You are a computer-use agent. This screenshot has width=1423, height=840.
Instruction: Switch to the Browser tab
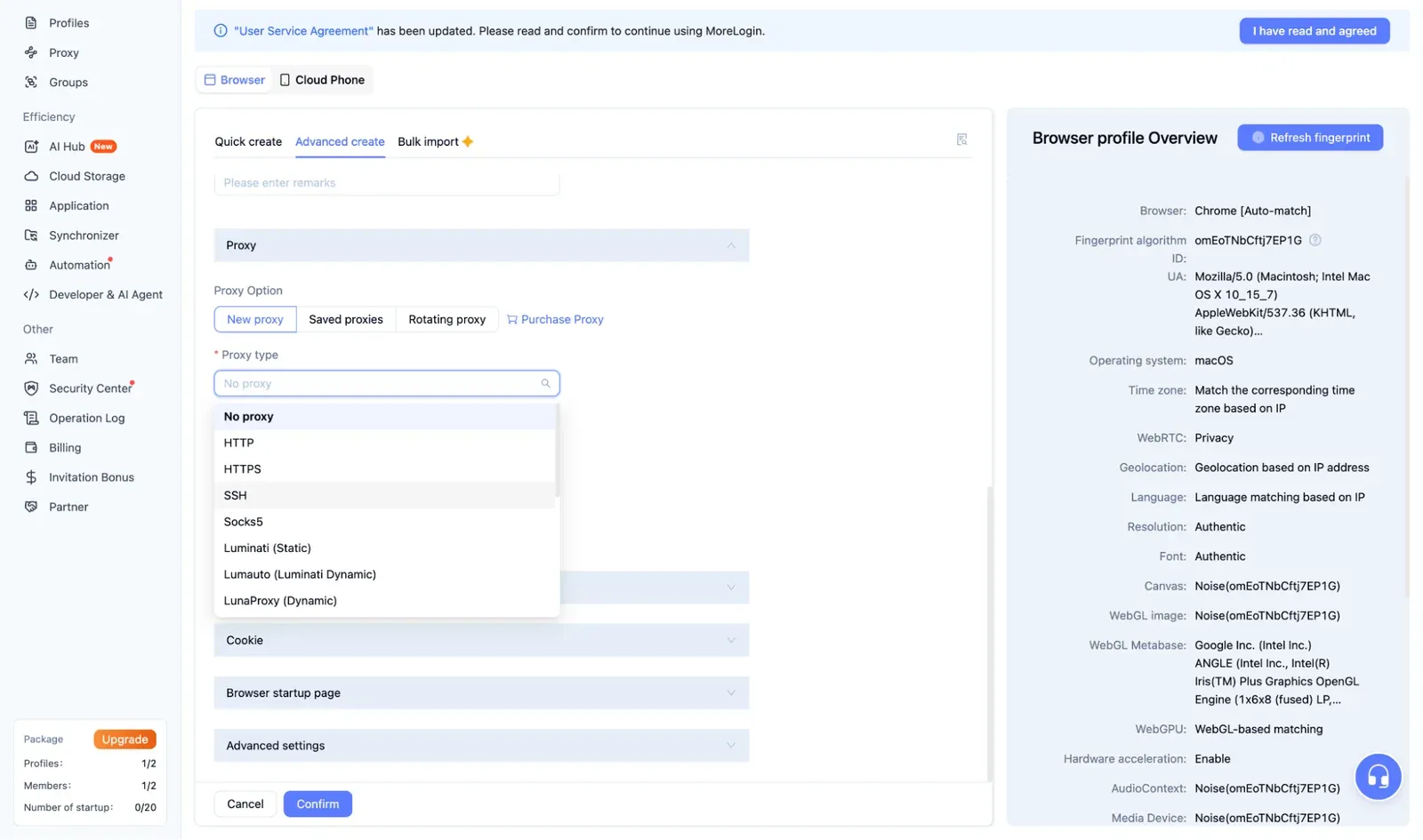pyautogui.click(x=235, y=80)
